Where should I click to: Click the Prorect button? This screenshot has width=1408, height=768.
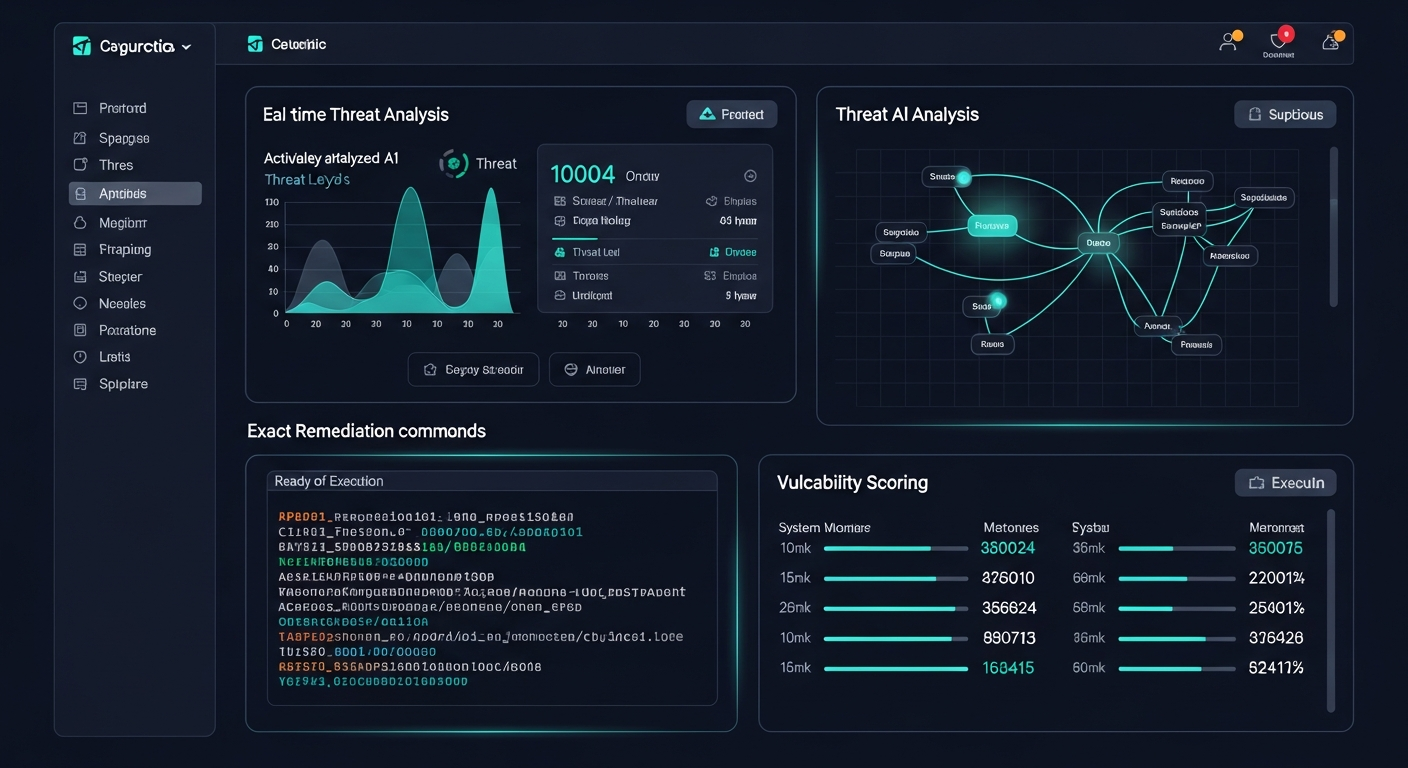[x=732, y=114]
